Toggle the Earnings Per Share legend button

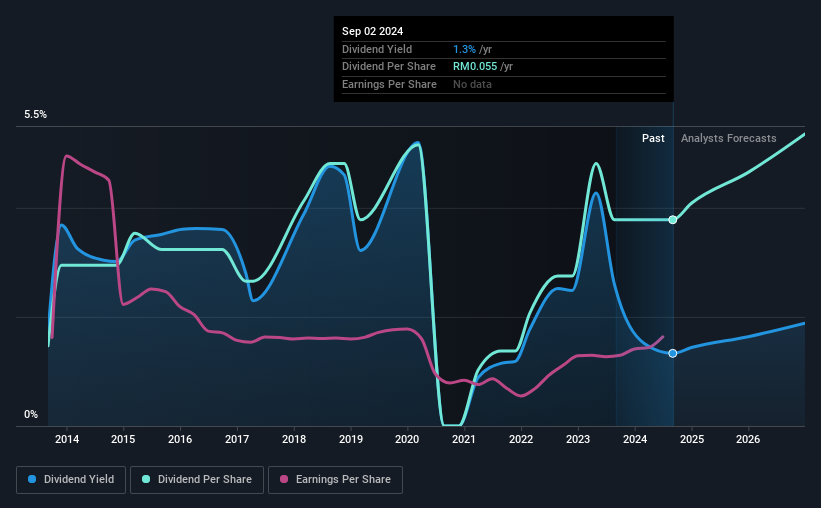pyautogui.click(x=335, y=480)
